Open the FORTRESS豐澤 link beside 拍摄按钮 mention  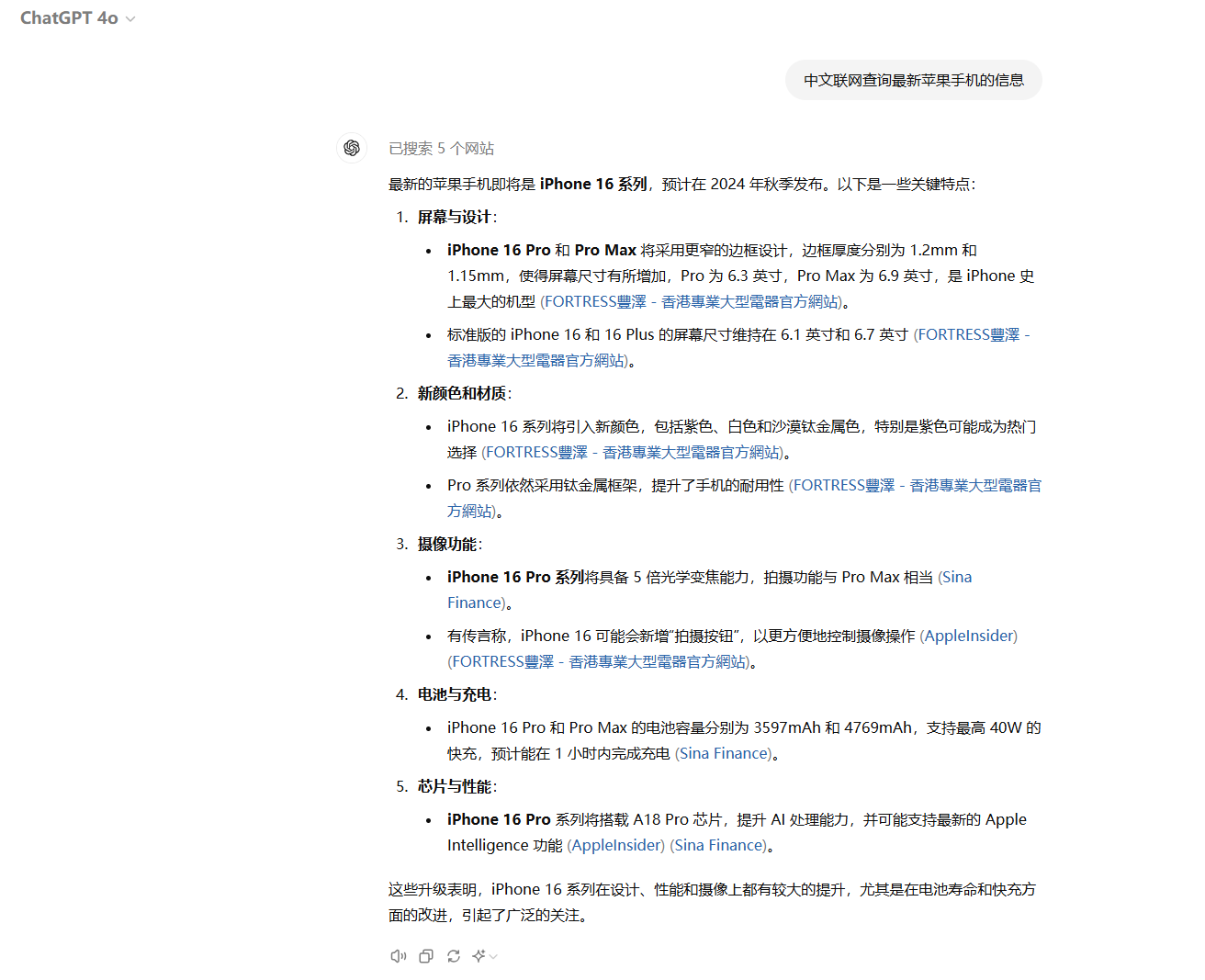(598, 660)
